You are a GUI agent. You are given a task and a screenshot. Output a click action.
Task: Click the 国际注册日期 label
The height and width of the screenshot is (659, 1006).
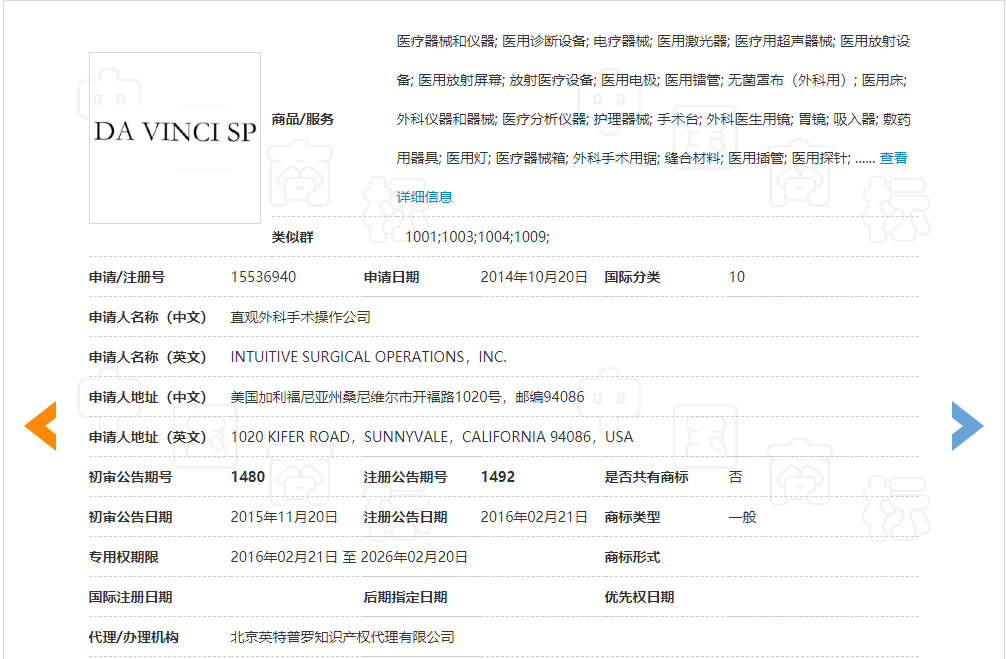click(130, 597)
